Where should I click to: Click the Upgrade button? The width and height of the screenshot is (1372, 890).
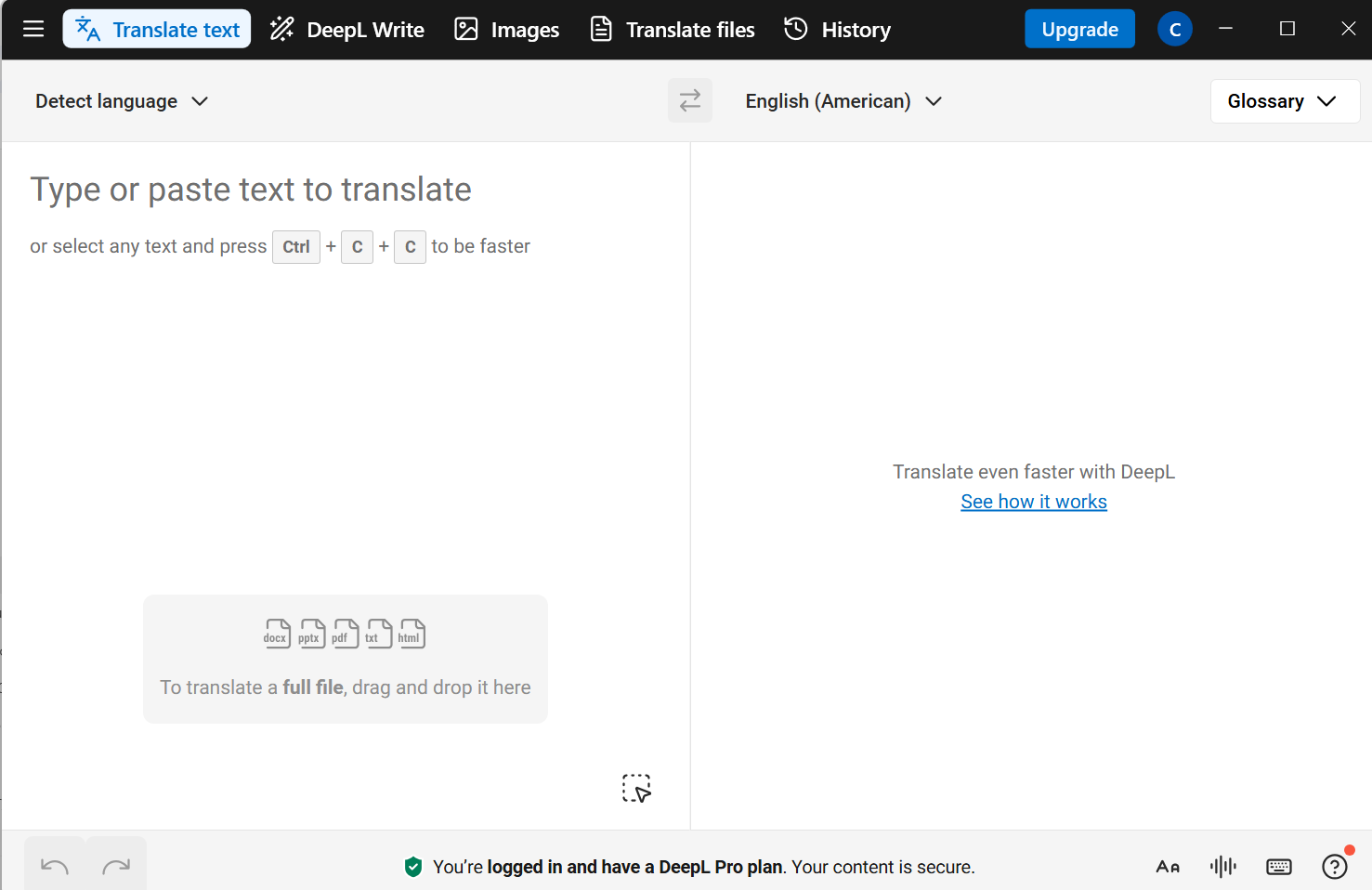click(1079, 29)
